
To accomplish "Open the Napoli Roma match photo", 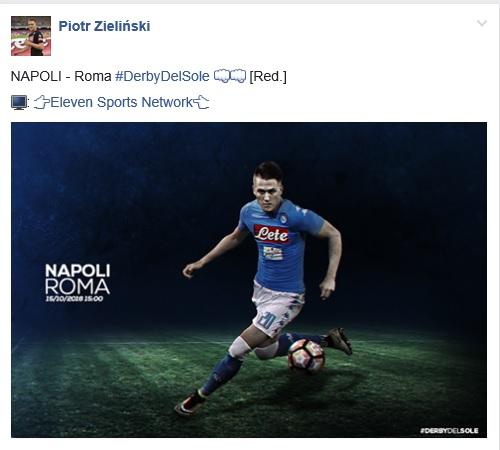I will (249, 280).
